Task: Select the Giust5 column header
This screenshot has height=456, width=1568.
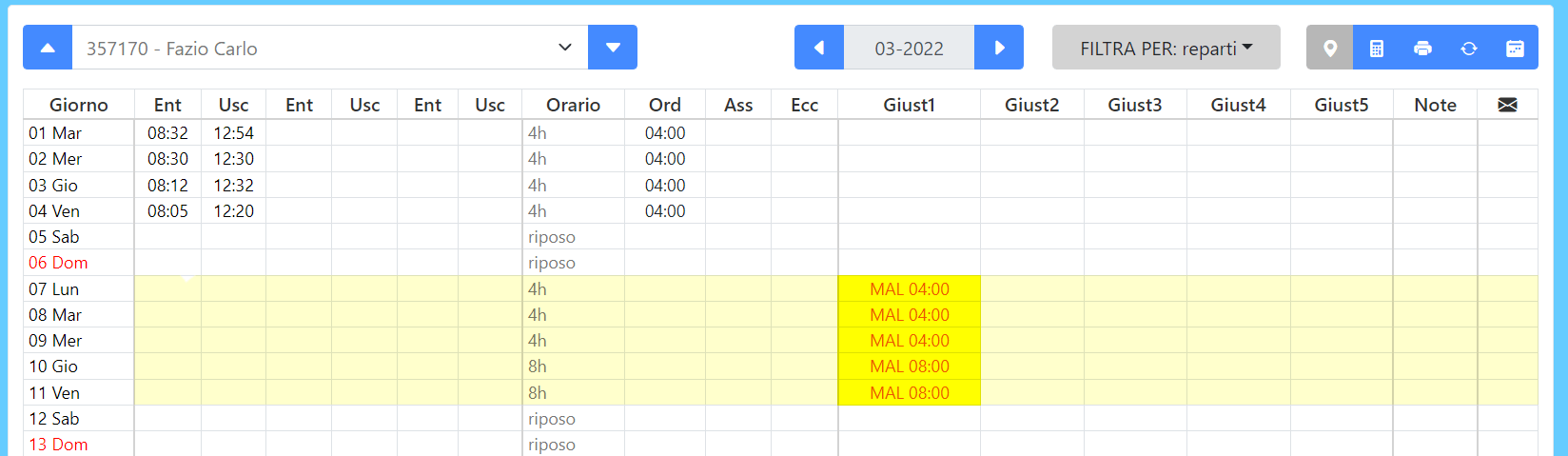Action: pos(1342,105)
